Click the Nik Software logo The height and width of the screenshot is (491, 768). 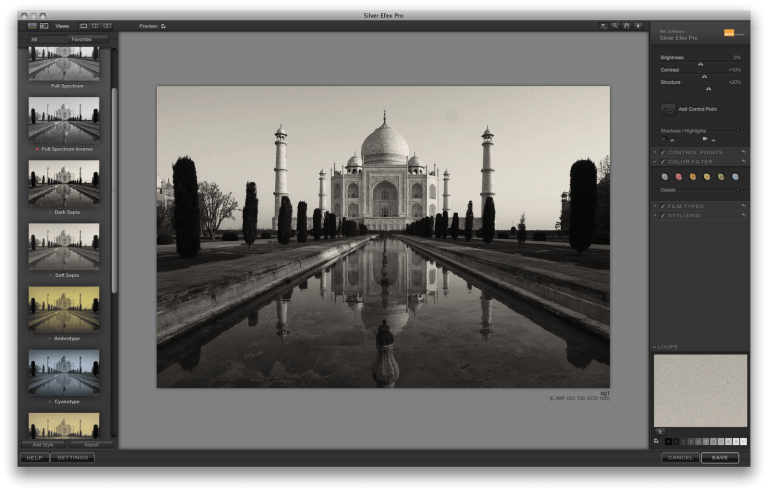coord(733,33)
